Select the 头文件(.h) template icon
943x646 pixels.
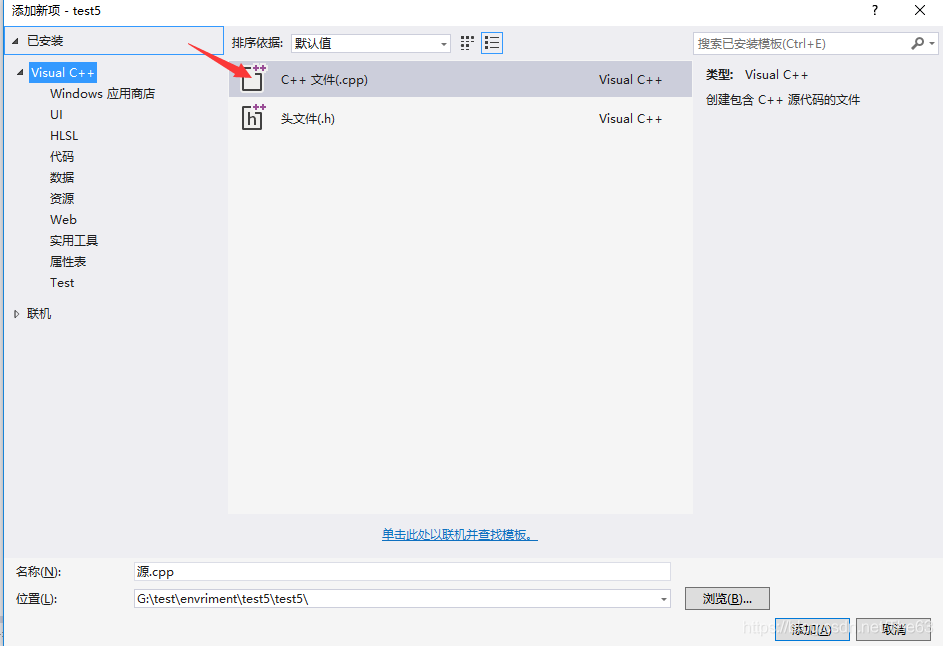coord(253,118)
